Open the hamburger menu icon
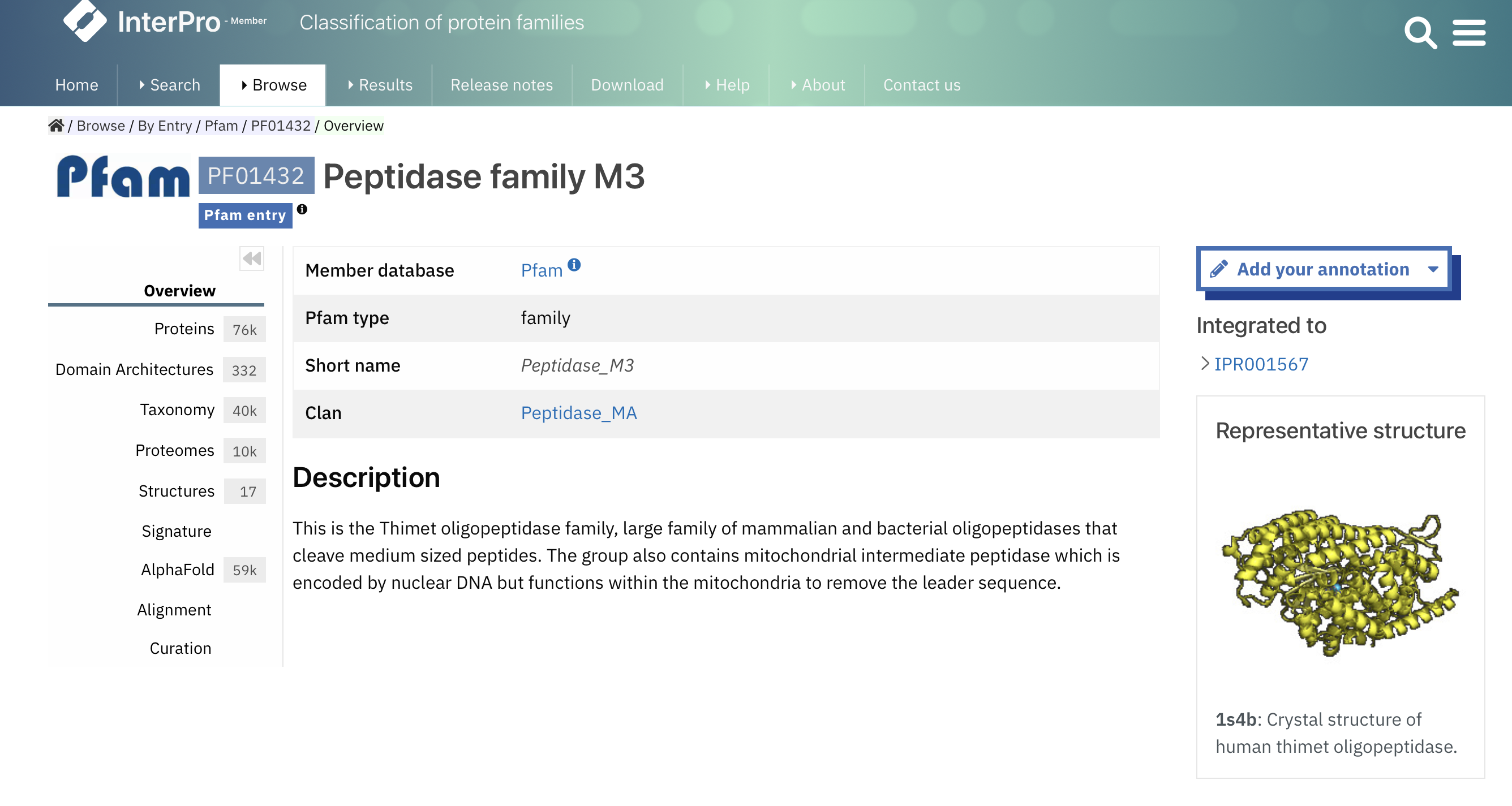 (1468, 33)
